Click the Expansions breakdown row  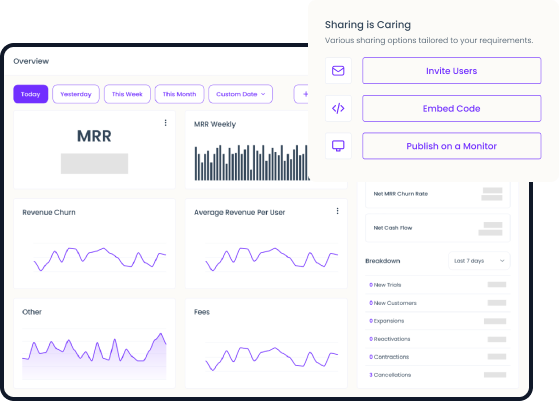[438, 321]
